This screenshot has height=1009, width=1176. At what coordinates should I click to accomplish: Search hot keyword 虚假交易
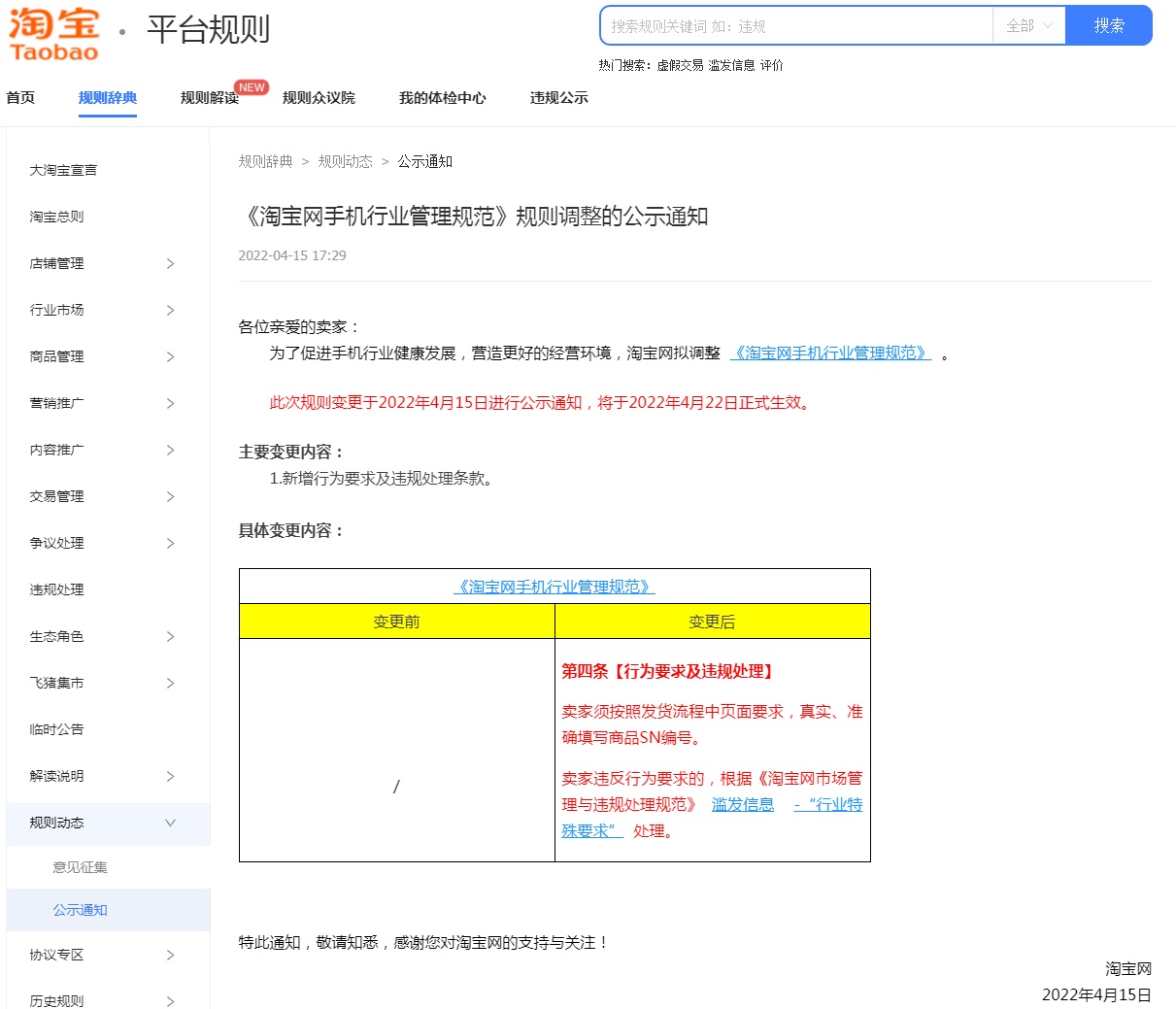tap(680, 65)
